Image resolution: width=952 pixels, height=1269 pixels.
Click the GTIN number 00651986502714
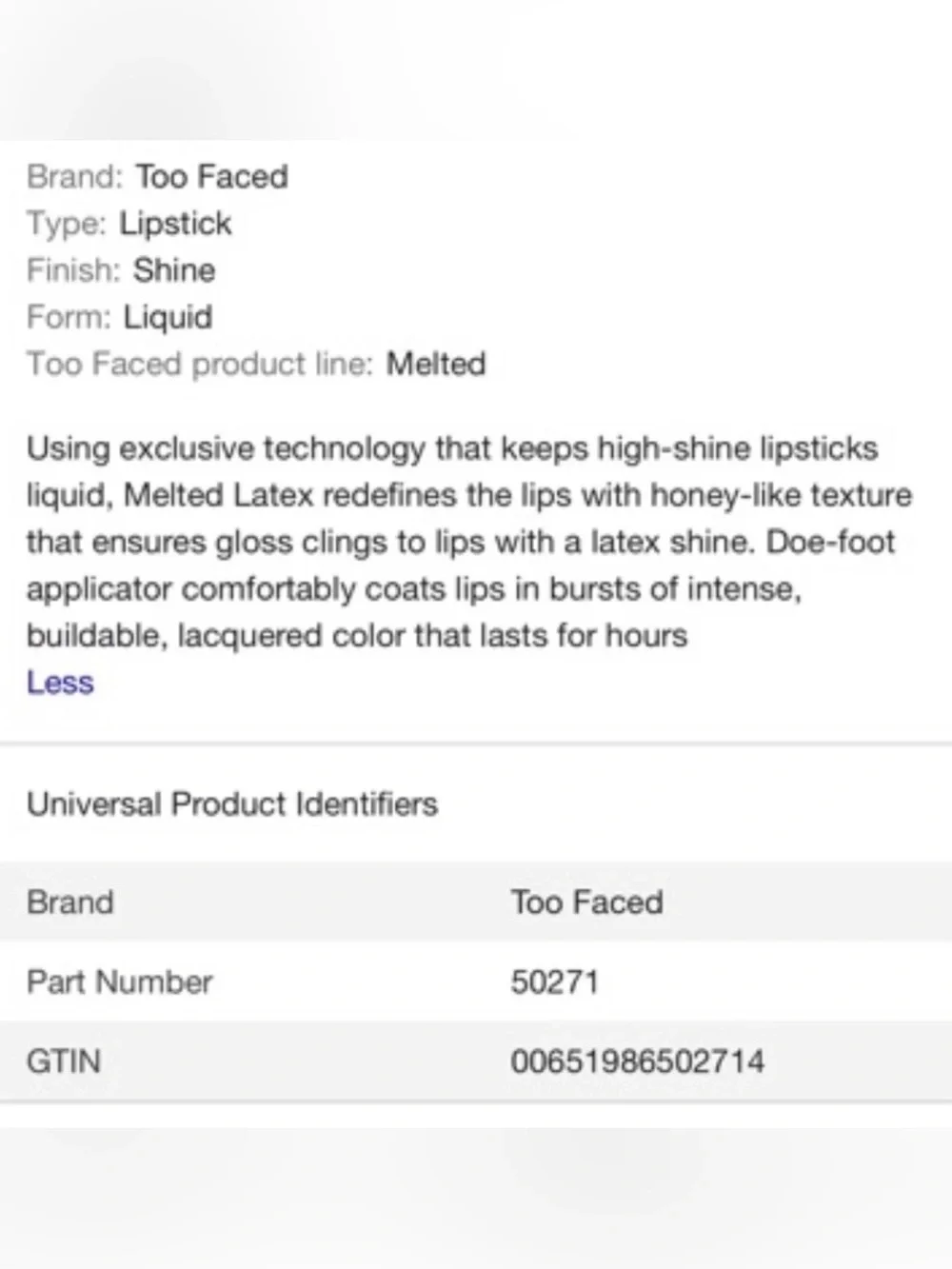pyautogui.click(x=638, y=1061)
